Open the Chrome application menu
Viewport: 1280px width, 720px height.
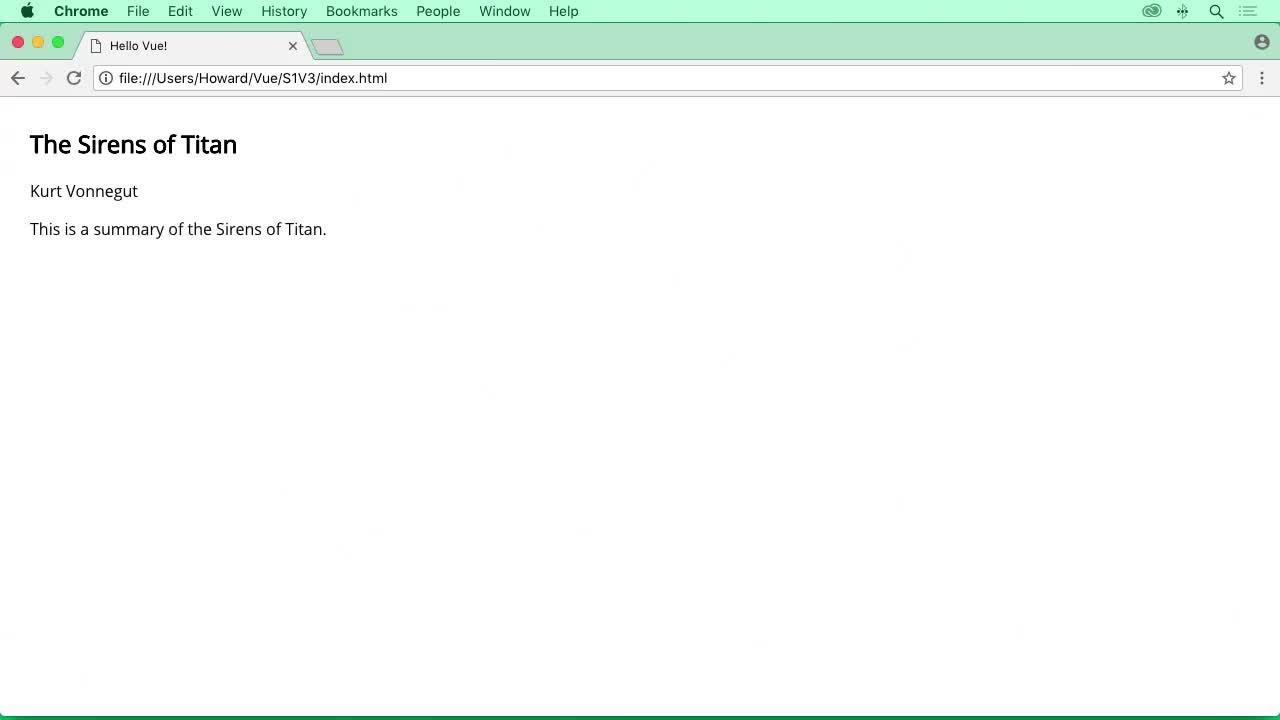81,11
